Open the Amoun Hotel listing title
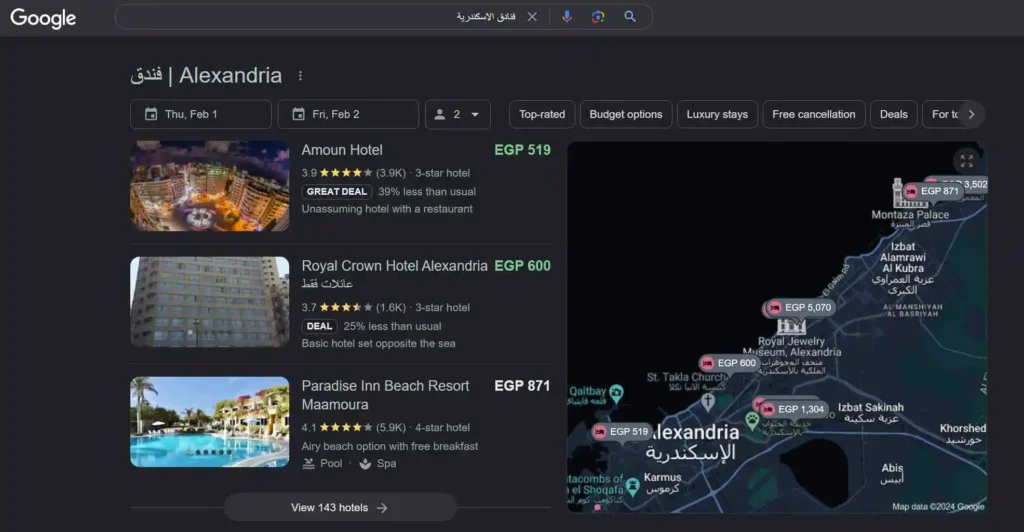Screen dimensions: 1024x532 pos(342,150)
